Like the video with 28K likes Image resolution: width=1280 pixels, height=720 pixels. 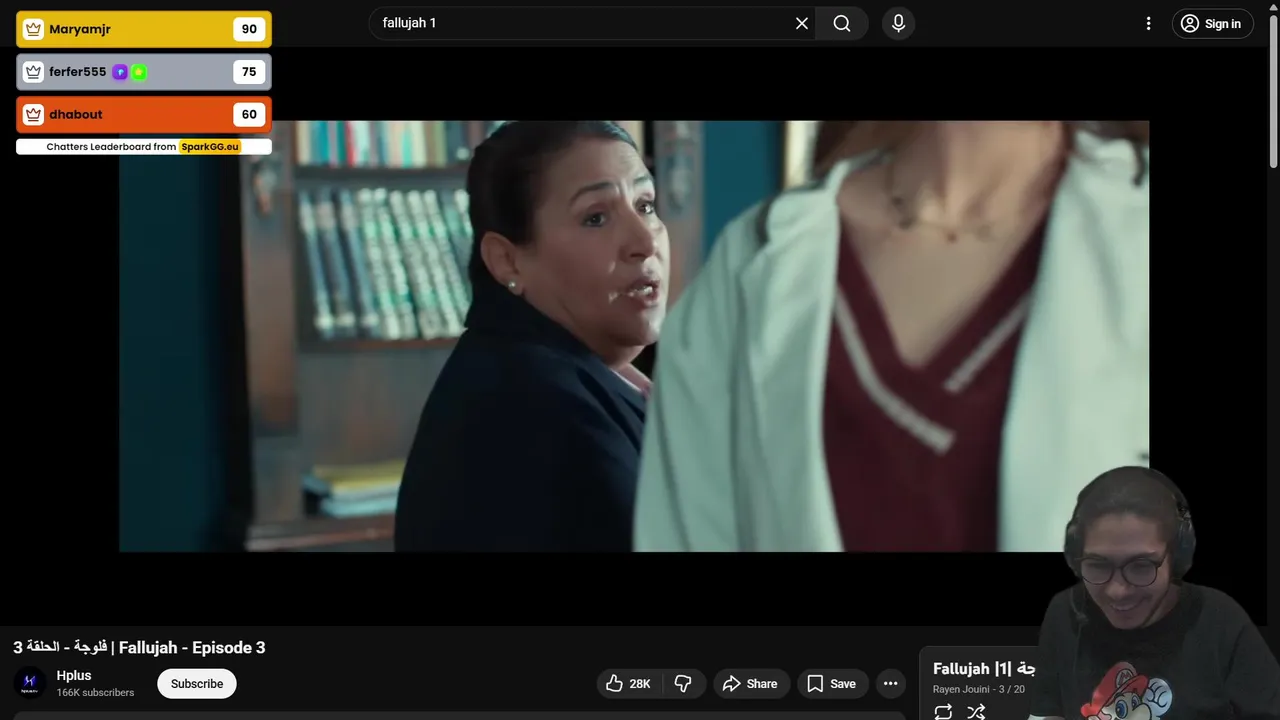point(629,684)
